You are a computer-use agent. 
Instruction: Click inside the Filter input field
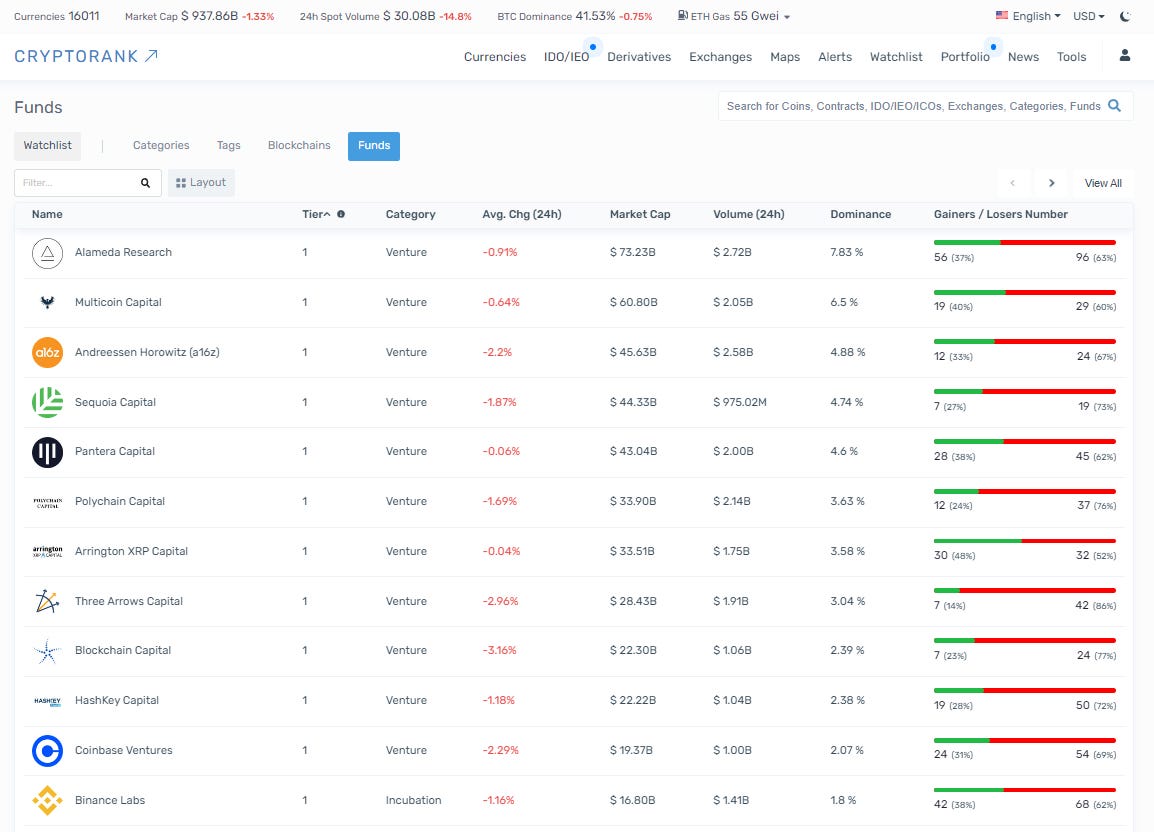(x=70, y=182)
